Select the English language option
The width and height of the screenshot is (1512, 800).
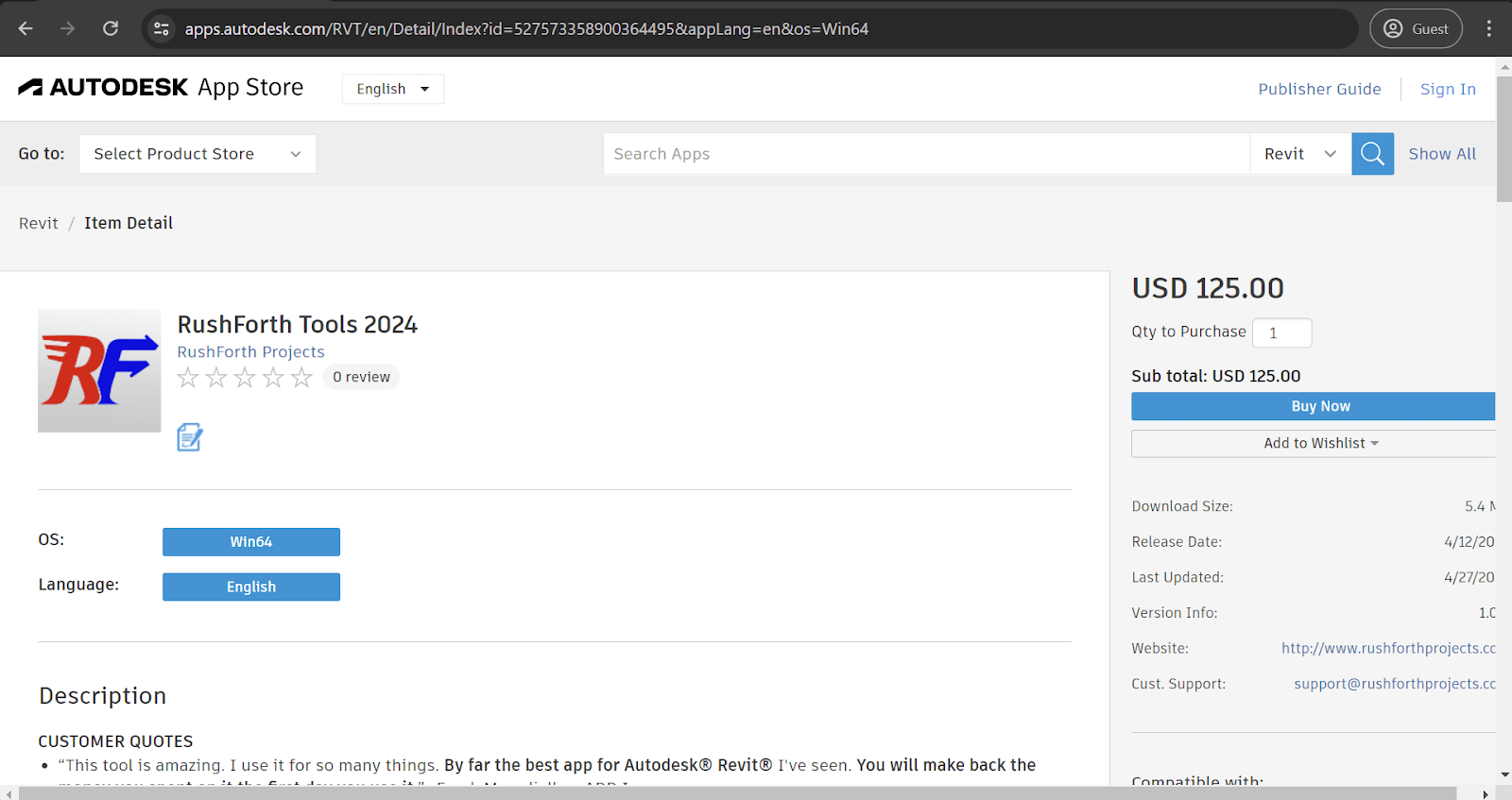pyautogui.click(x=250, y=587)
